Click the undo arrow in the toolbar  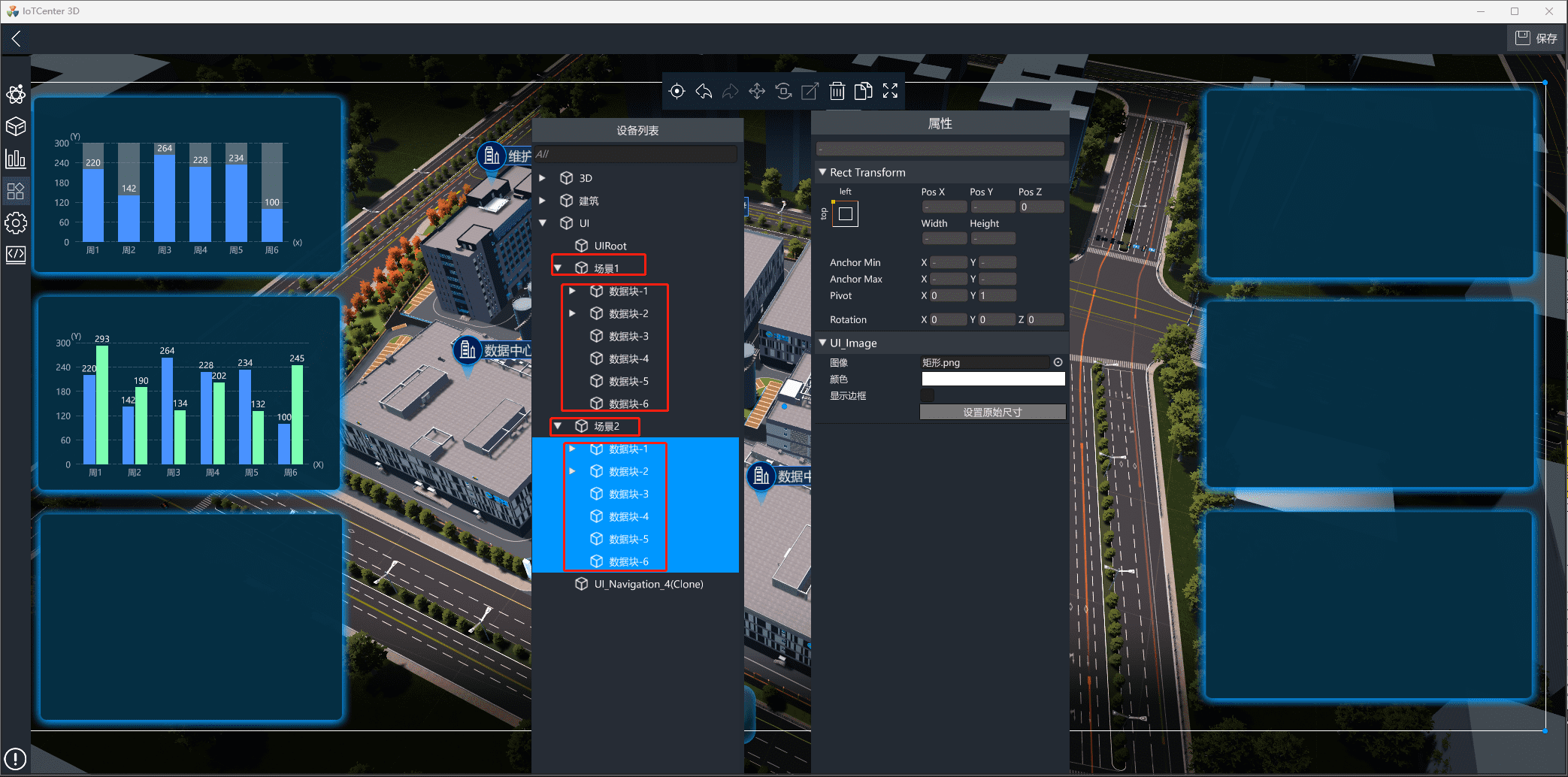[704, 92]
